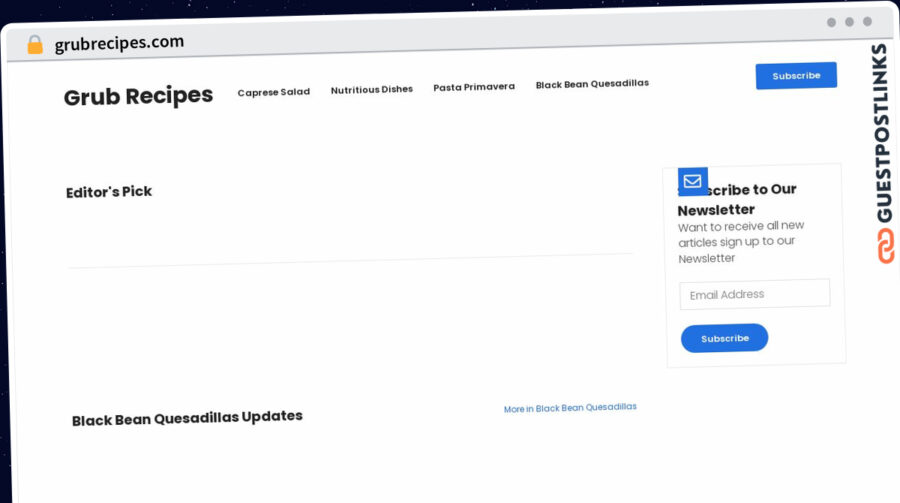Viewport: 900px width, 503px height.
Task: Open the Black Bean Quesadillas menu item
Action: pyautogui.click(x=592, y=84)
